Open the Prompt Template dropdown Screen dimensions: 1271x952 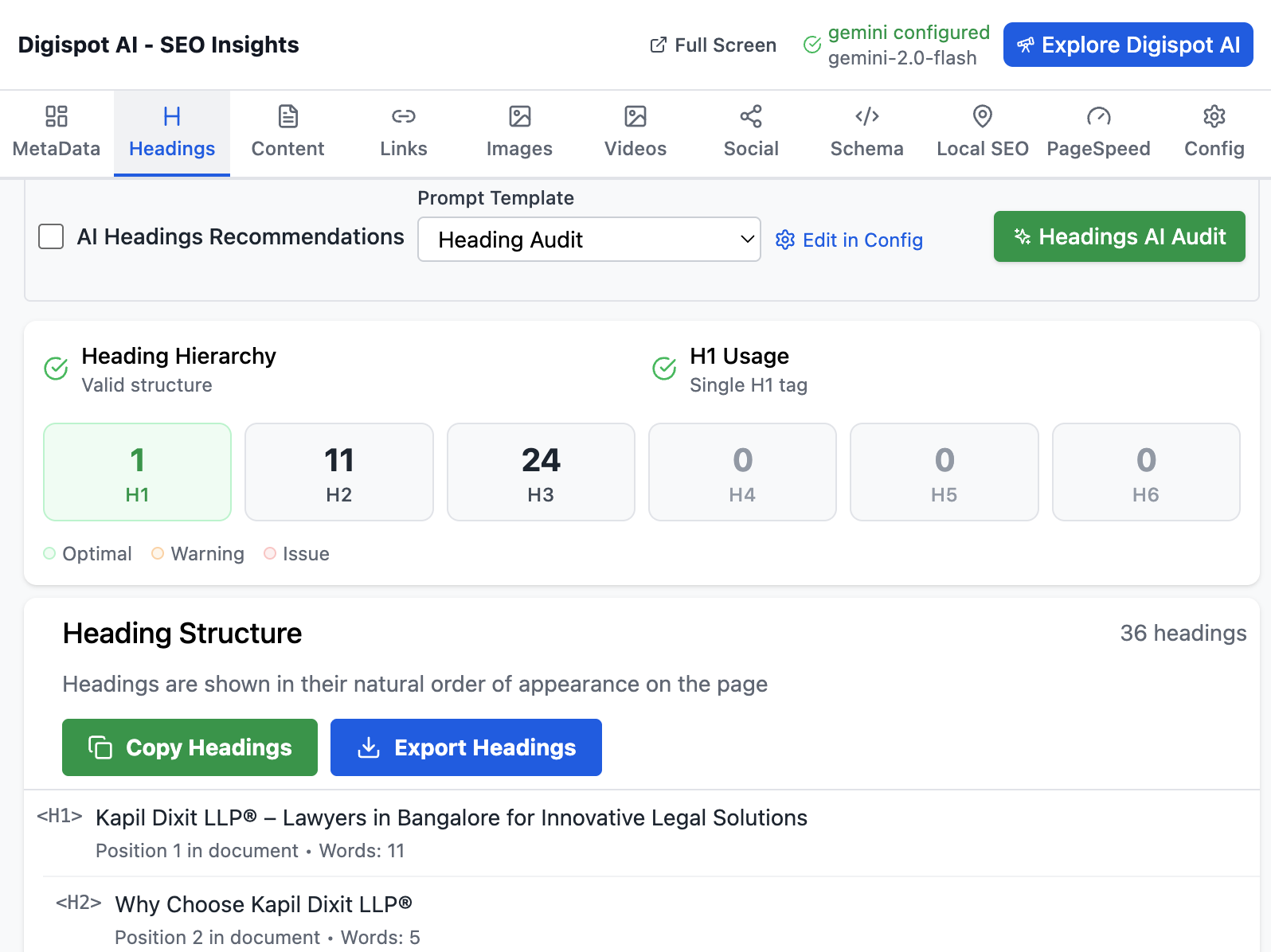tap(589, 240)
